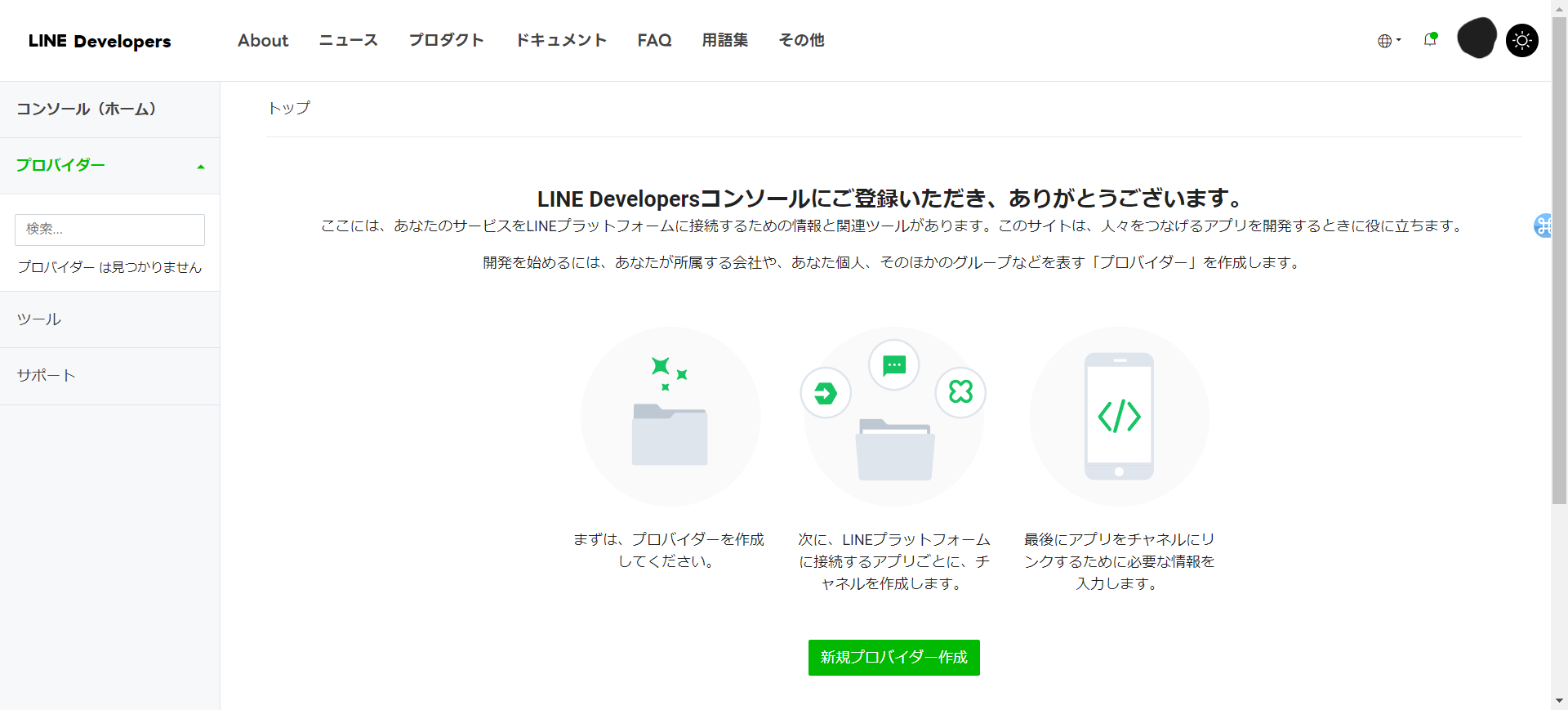Click the vertical scrollbar thumb

(x=1559, y=261)
